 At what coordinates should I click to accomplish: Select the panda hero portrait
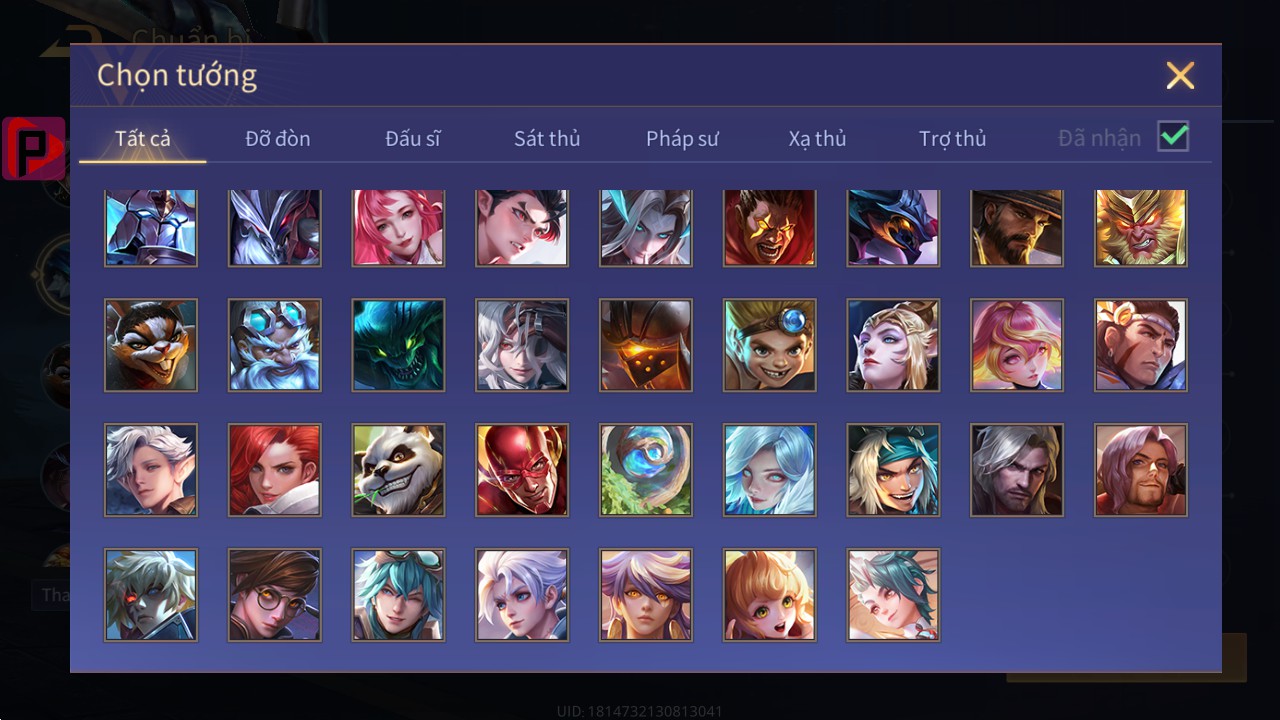[398, 470]
